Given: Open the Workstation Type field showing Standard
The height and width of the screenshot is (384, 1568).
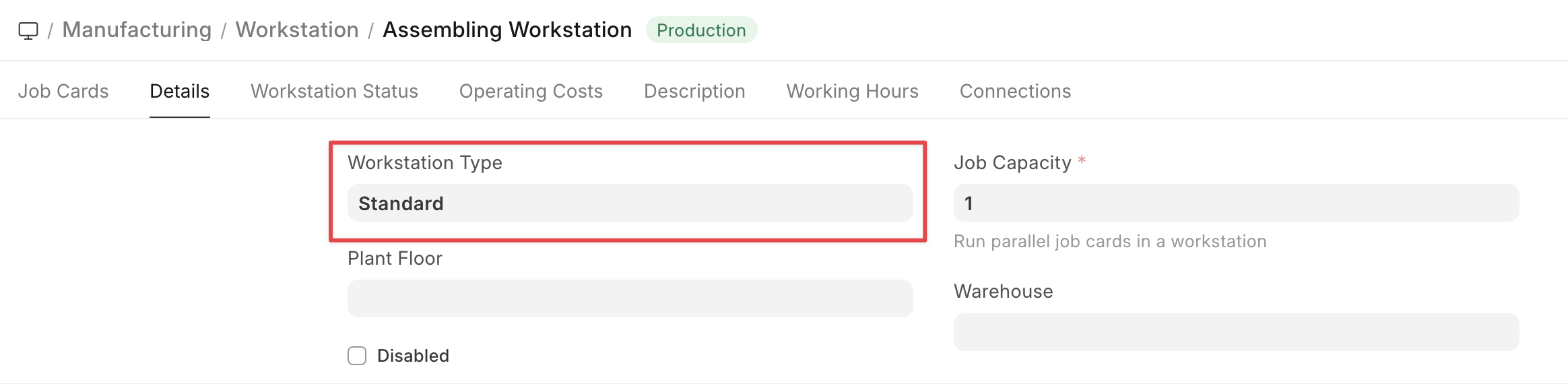Looking at the screenshot, I should (630, 203).
